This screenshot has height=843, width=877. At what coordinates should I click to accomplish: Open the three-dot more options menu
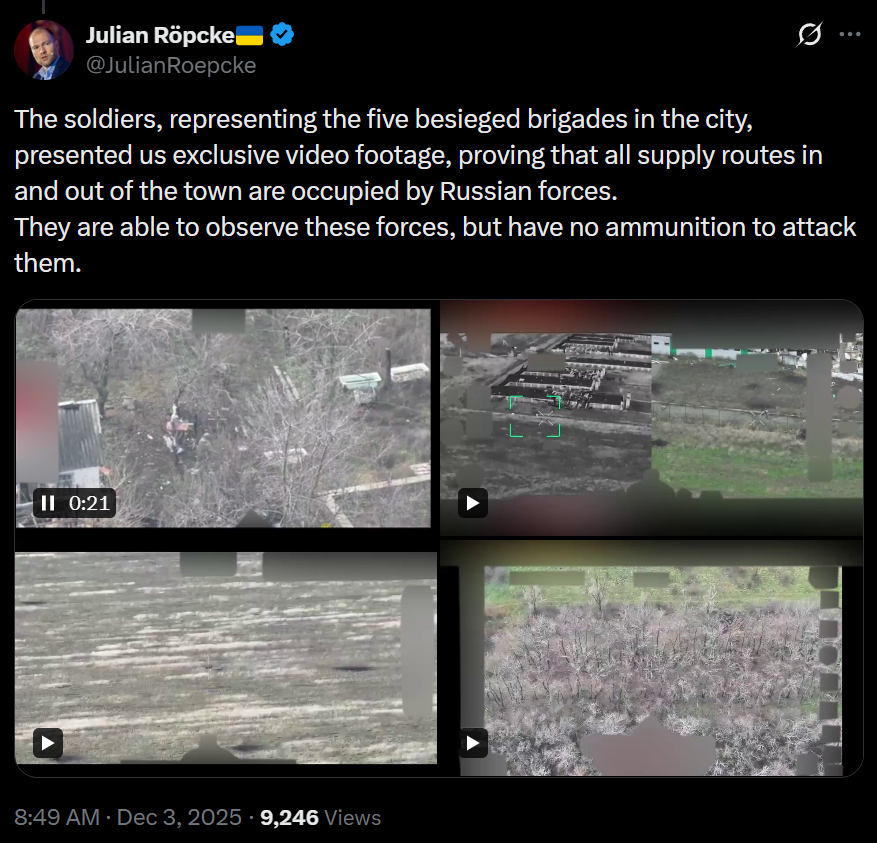point(850,34)
